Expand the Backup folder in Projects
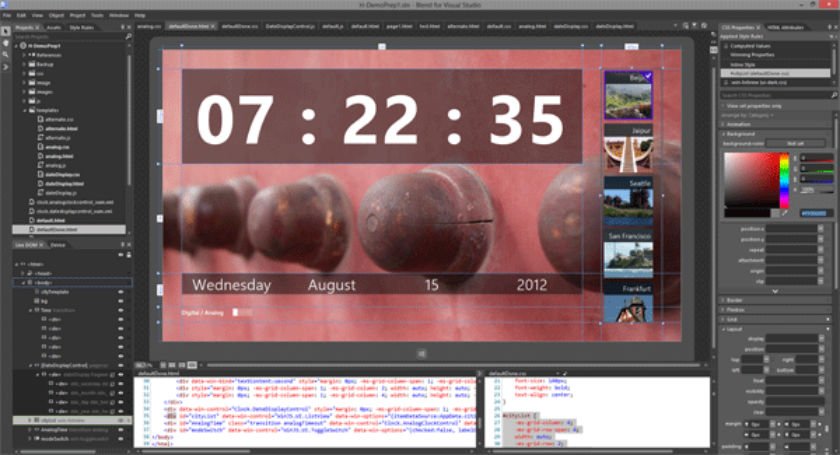The image size is (840, 455). (24, 63)
